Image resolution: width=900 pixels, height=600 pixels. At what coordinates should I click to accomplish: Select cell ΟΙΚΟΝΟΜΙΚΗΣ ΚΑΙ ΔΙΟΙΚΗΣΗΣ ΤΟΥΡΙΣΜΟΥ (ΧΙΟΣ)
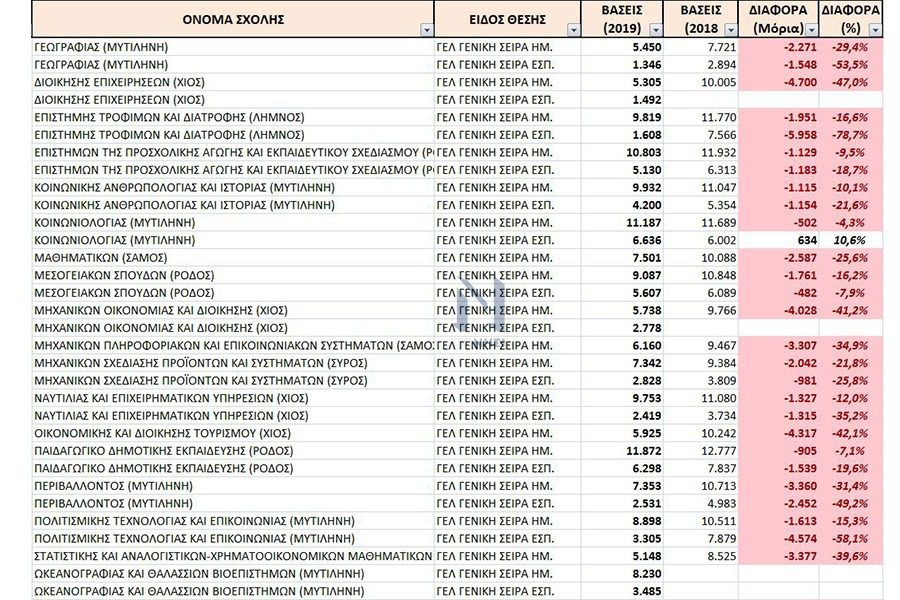pyautogui.click(x=233, y=433)
